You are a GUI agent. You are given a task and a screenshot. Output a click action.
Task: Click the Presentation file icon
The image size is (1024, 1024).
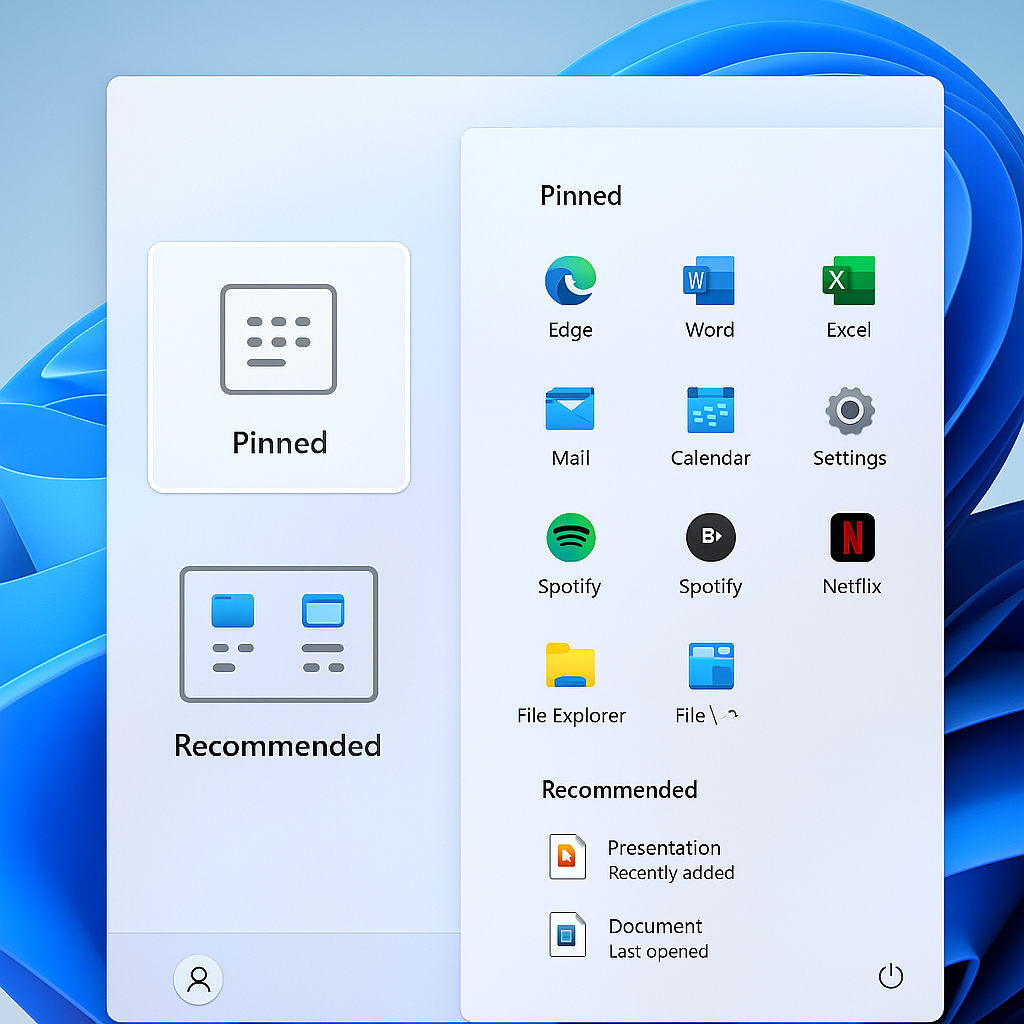567,857
